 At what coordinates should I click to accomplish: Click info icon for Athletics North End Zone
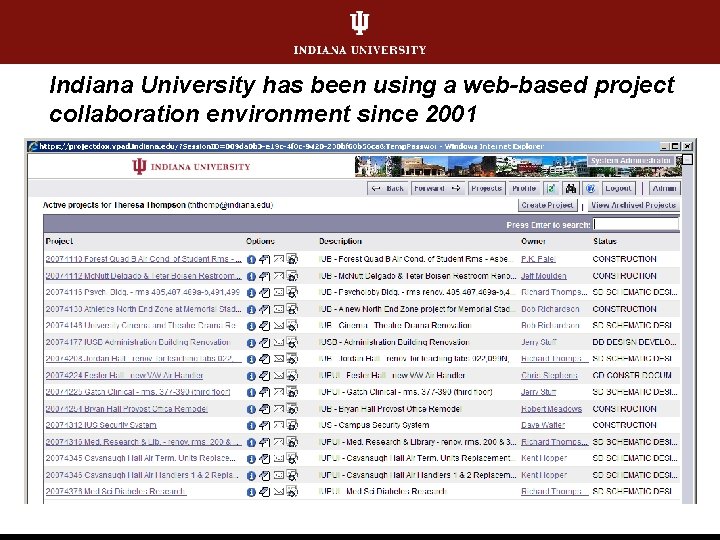(251, 309)
